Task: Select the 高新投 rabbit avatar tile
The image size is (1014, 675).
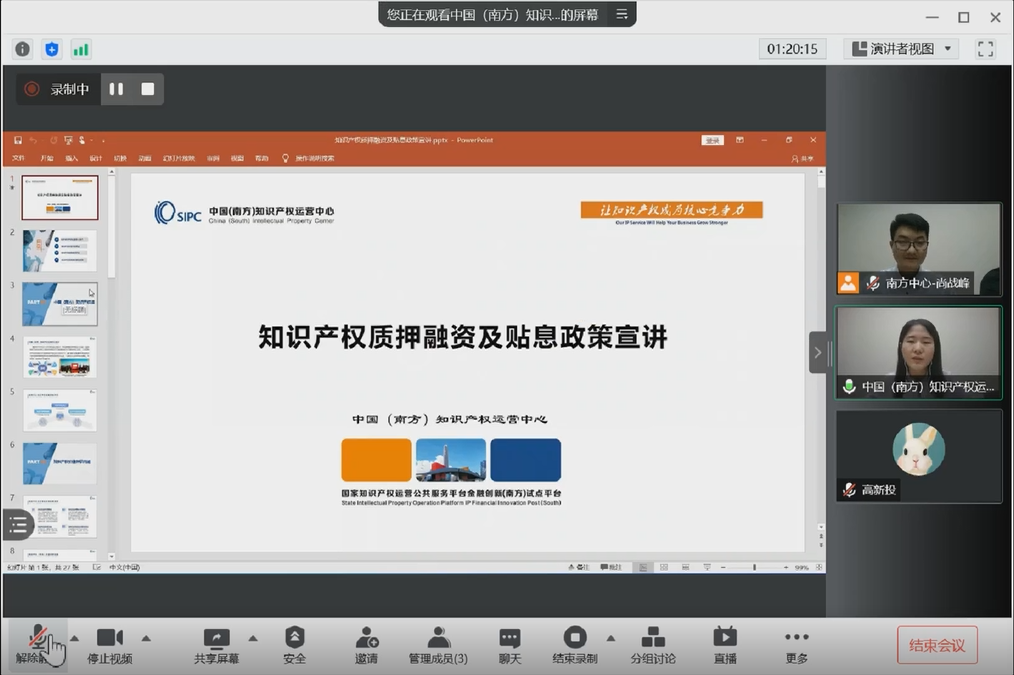Action: coord(918,456)
